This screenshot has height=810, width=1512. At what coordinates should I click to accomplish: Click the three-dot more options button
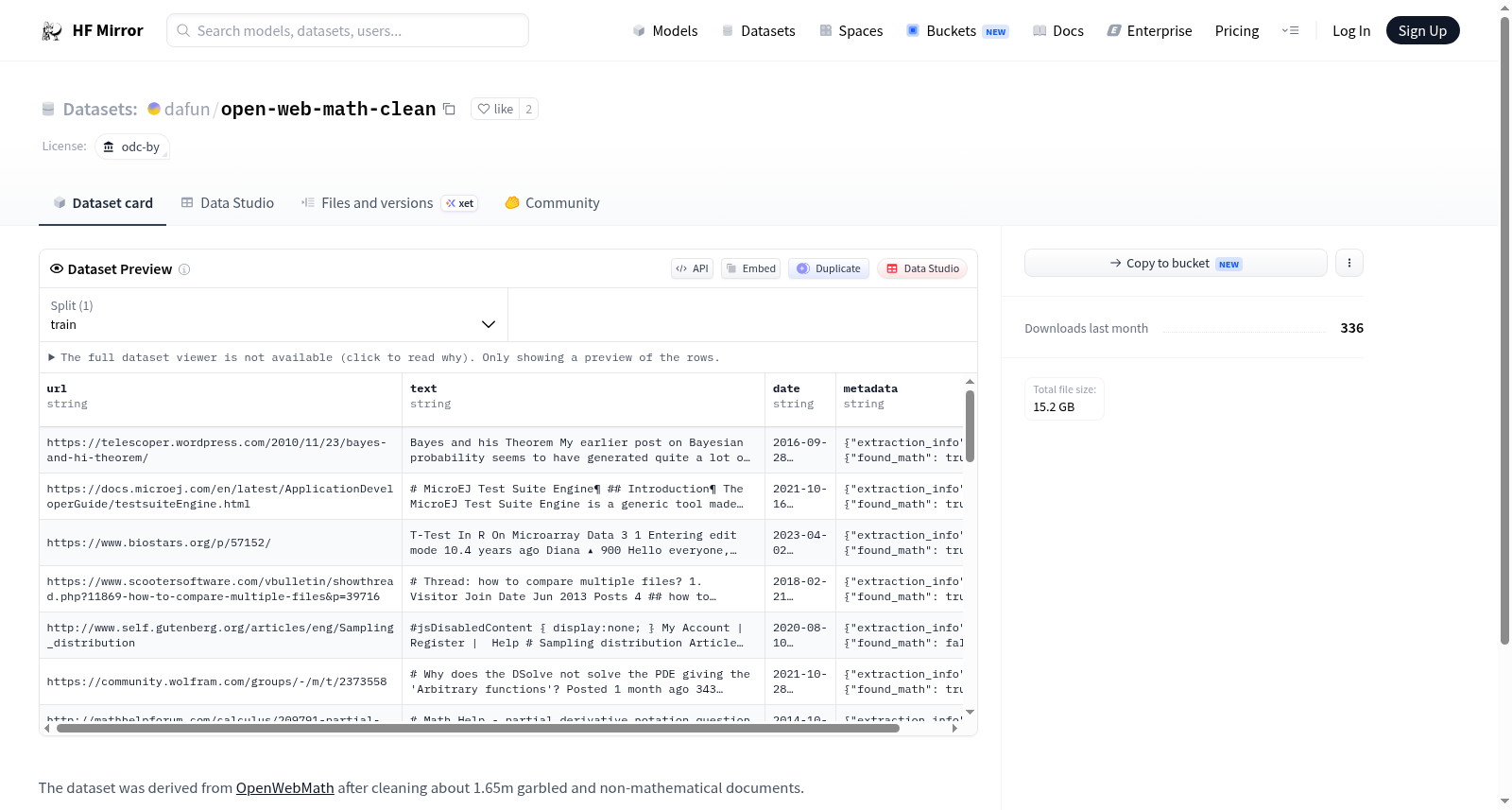click(x=1349, y=263)
